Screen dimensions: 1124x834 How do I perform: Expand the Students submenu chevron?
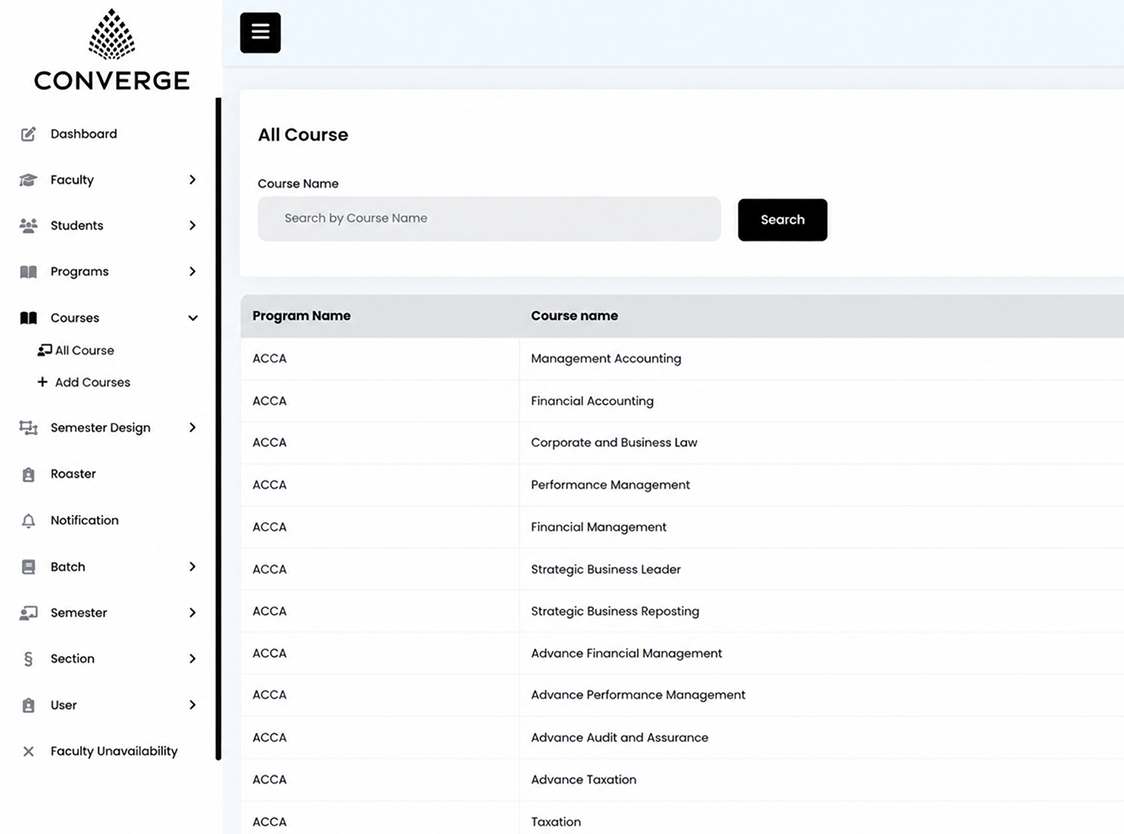[x=192, y=225]
